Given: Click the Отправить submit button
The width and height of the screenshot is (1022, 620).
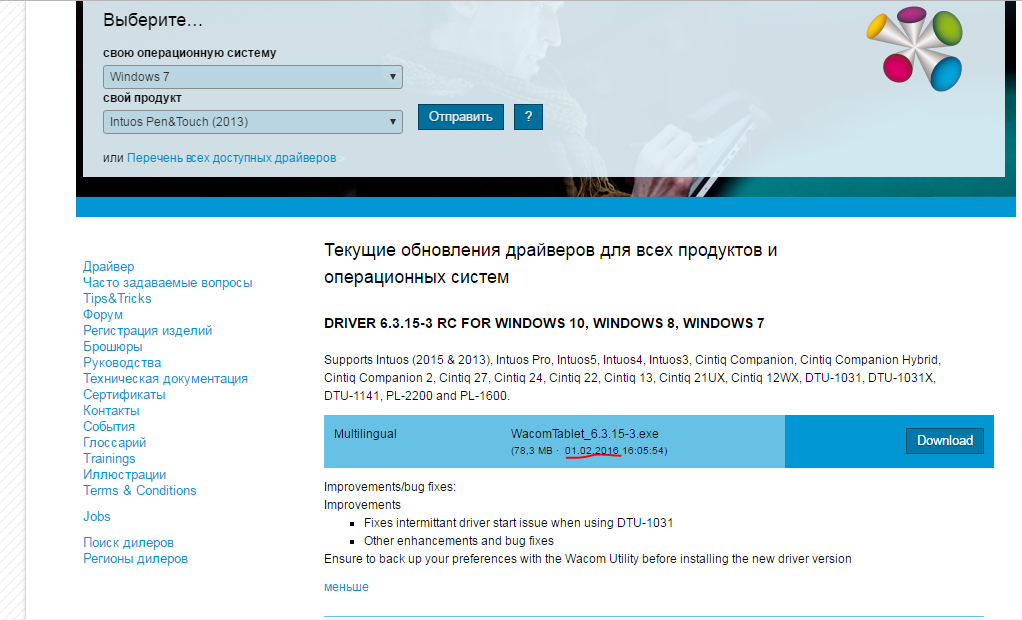Looking at the screenshot, I should pos(461,117).
